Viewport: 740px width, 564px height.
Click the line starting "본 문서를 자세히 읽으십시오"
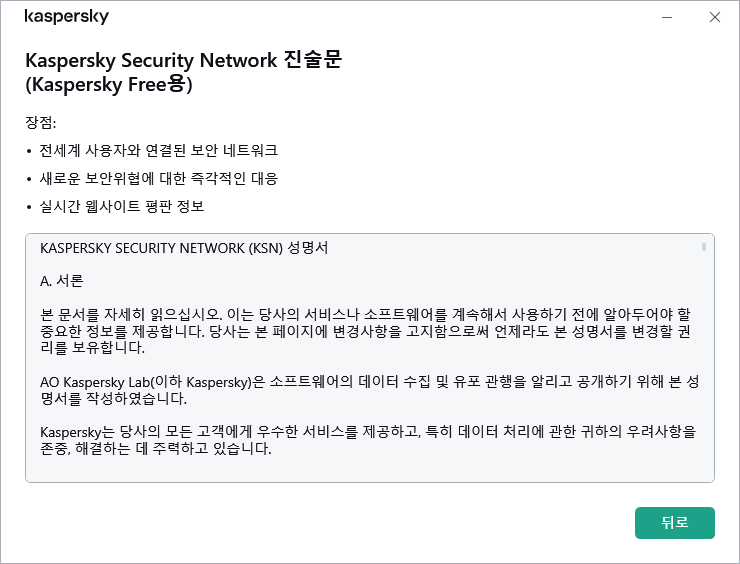(x=366, y=315)
